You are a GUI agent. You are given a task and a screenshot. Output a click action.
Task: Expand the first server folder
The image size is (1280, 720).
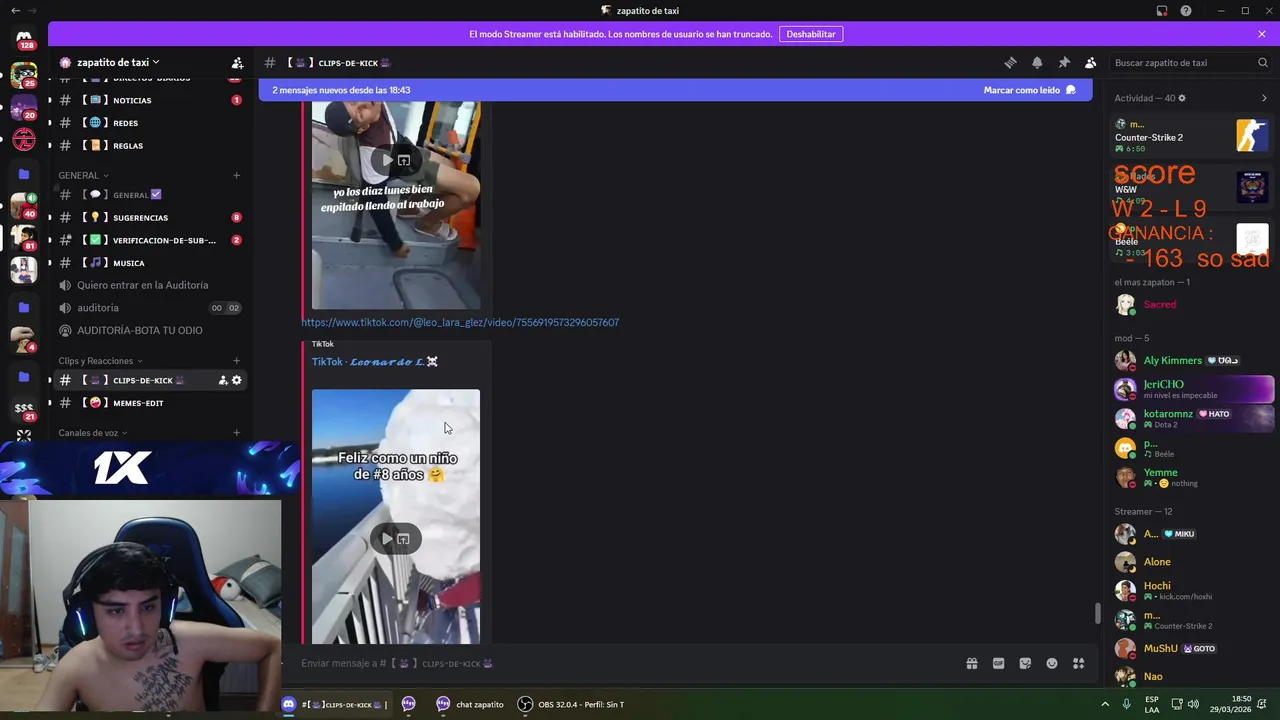pyautogui.click(x=24, y=174)
